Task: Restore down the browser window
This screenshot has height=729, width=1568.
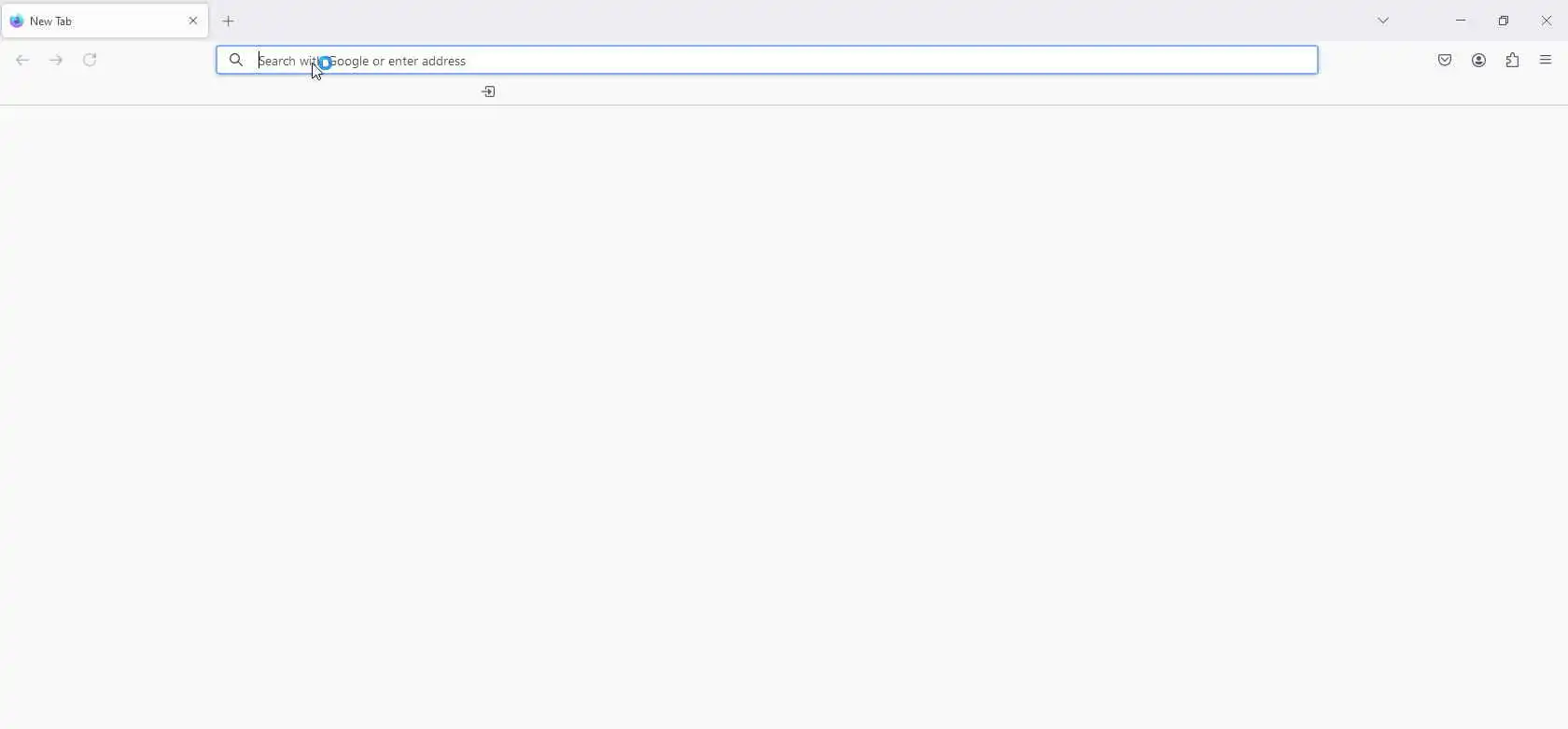Action: 1504,21
